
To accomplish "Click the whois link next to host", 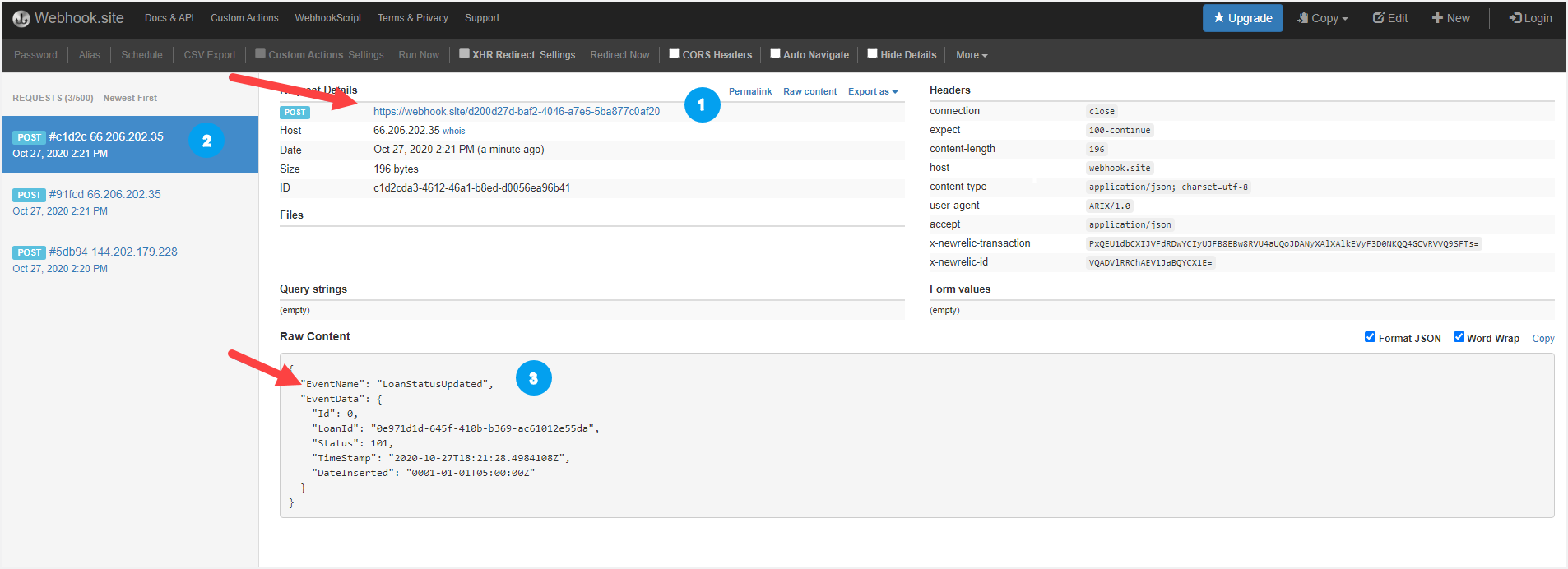I will pos(454,131).
